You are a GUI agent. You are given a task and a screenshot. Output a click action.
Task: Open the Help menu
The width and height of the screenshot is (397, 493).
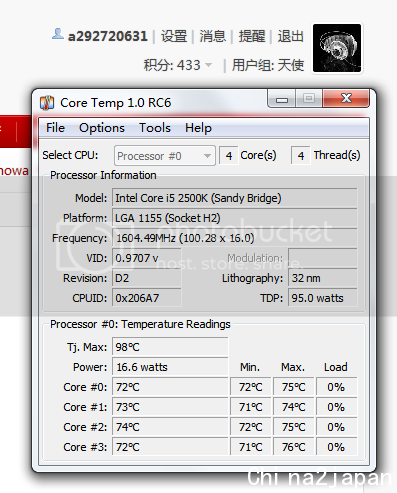(x=198, y=128)
